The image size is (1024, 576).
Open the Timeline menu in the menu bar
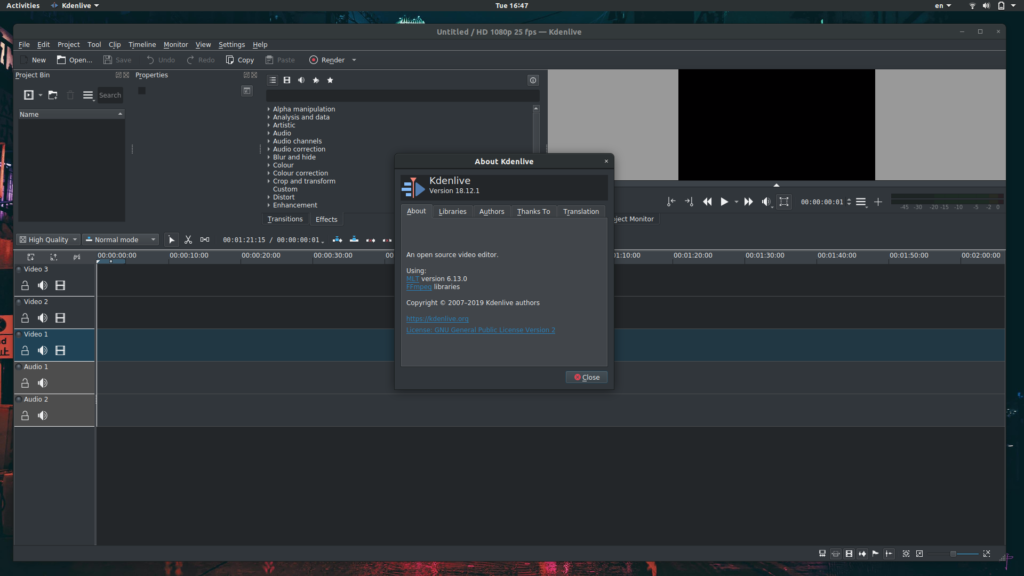pyautogui.click(x=142, y=44)
